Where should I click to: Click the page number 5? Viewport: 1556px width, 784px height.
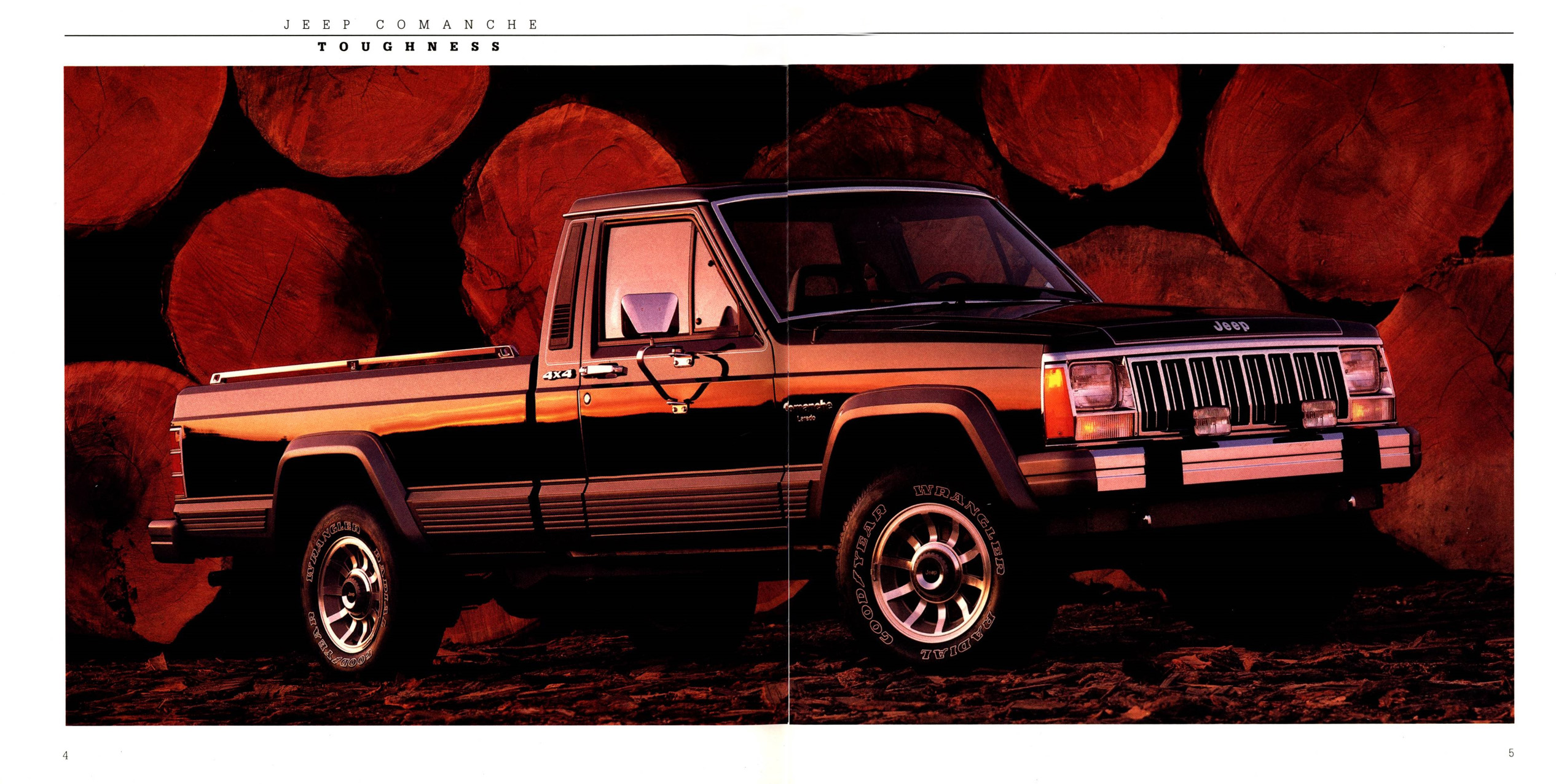(1511, 753)
